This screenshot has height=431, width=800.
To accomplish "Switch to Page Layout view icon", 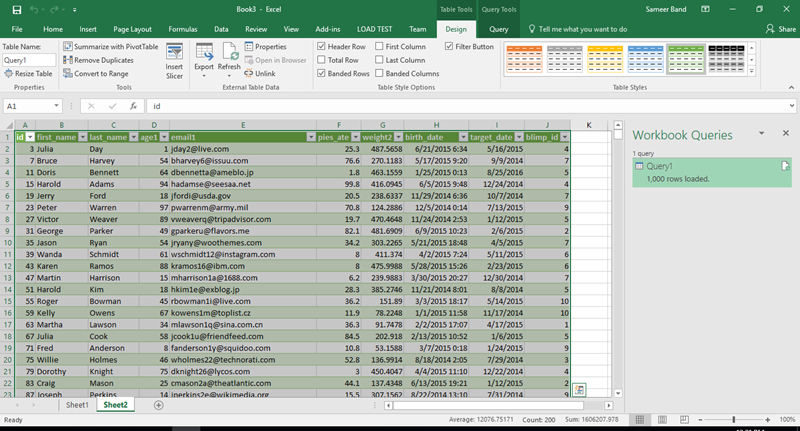I will [x=660, y=420].
